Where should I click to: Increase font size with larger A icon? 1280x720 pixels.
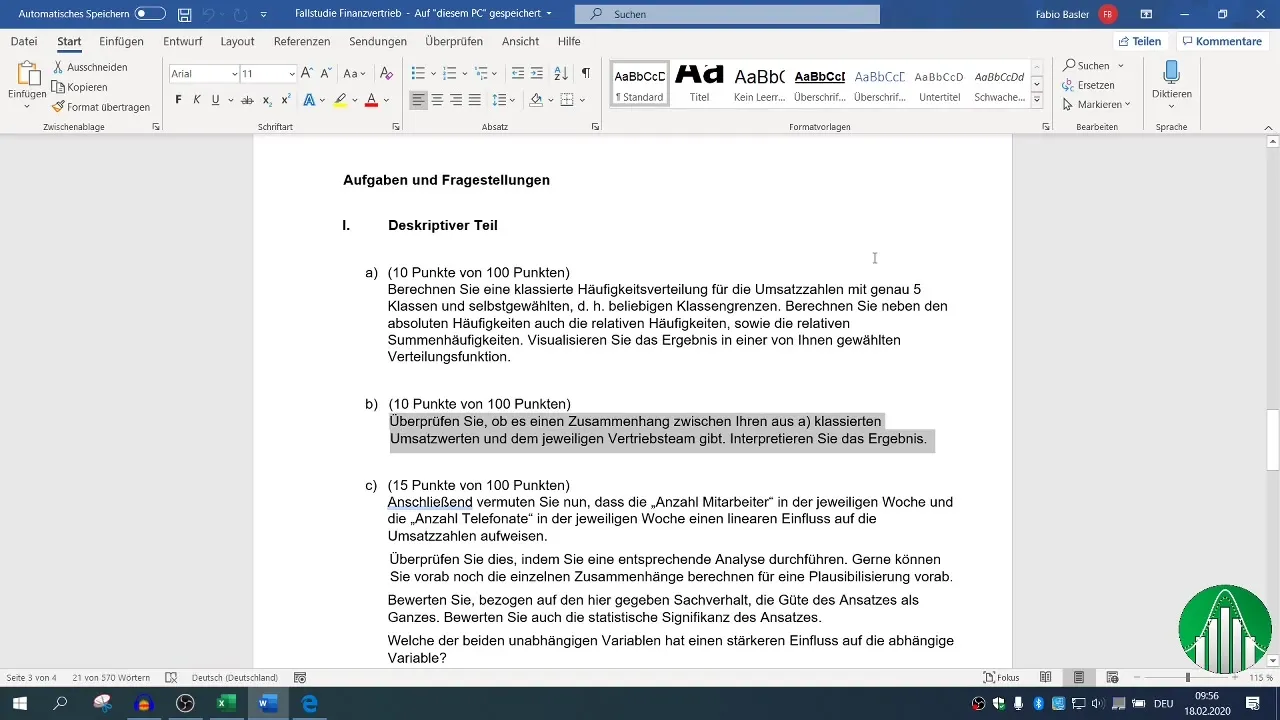[307, 74]
